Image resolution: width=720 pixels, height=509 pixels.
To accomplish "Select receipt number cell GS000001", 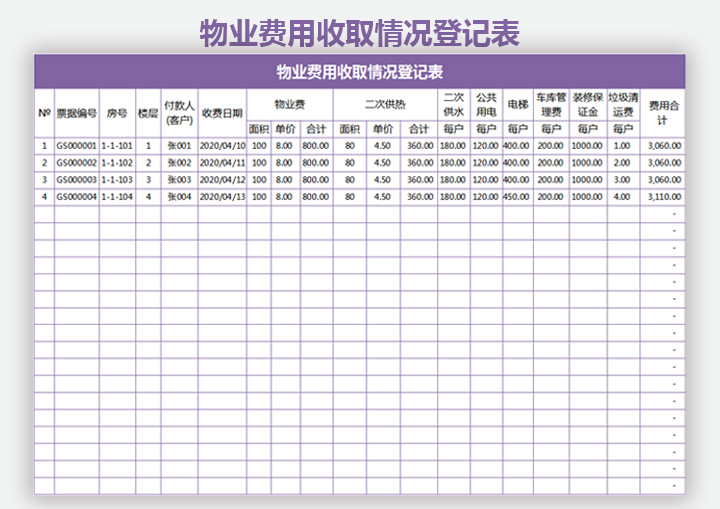I will coord(77,146).
